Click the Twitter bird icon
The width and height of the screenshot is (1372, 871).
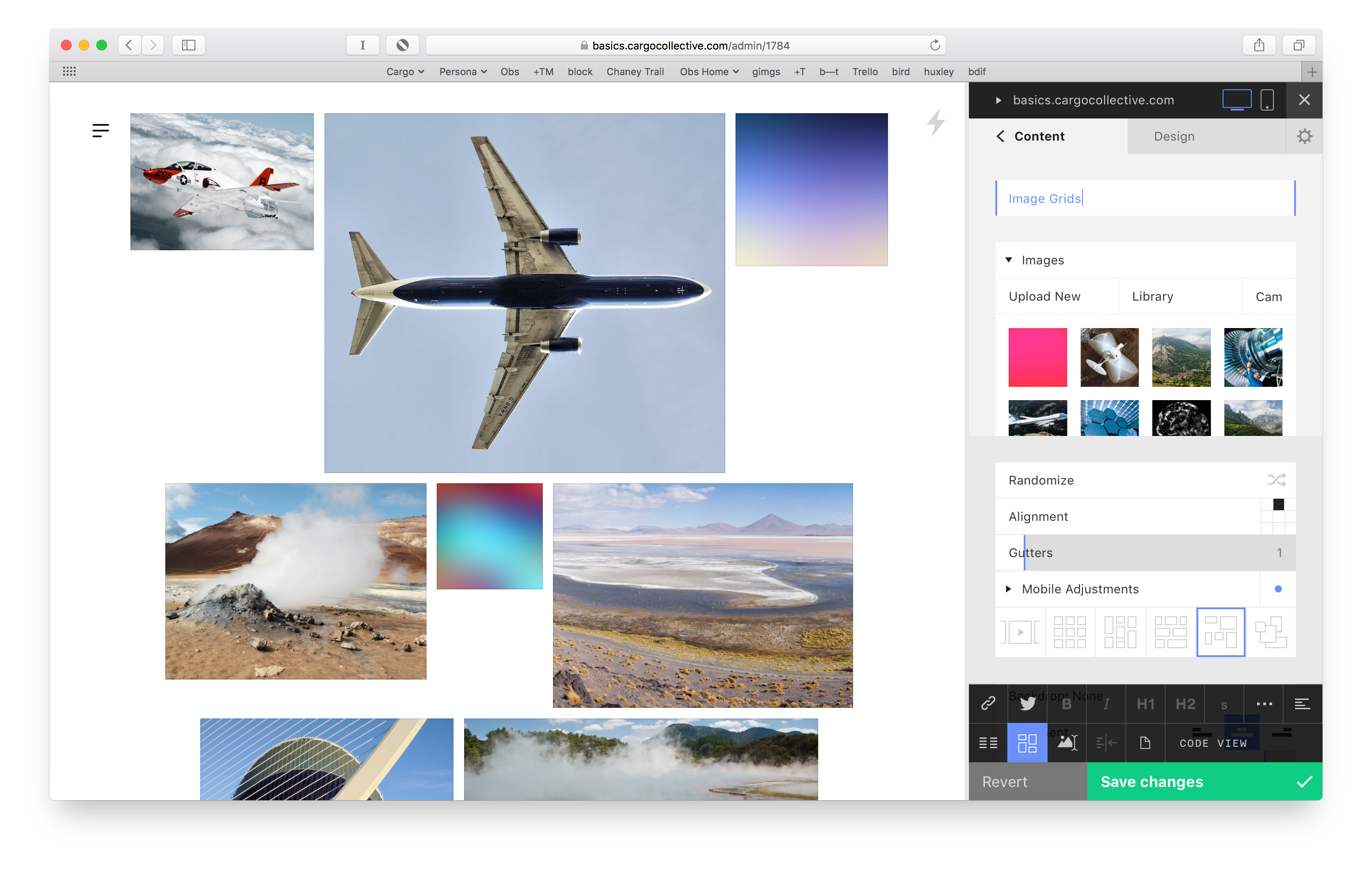pyautogui.click(x=1027, y=703)
